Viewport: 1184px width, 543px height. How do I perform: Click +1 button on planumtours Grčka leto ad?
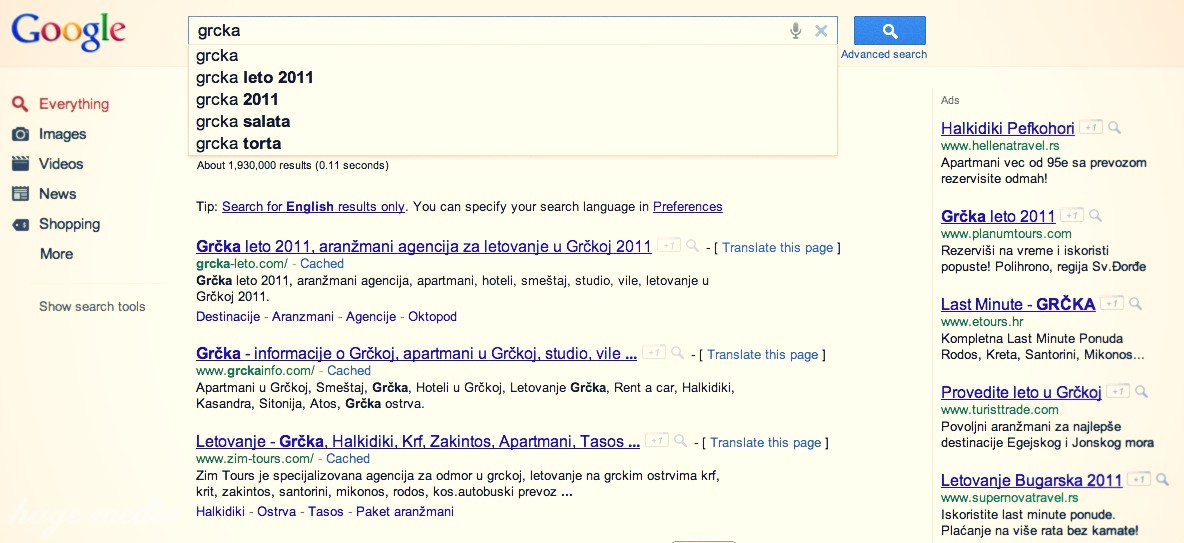1072,215
